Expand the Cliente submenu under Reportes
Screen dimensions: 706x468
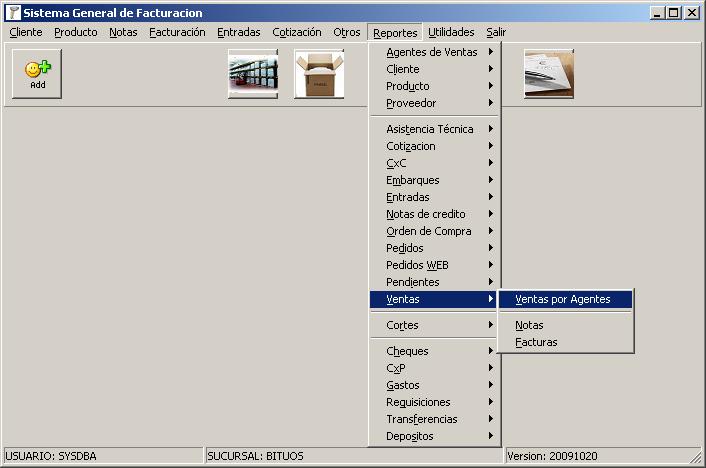434,69
